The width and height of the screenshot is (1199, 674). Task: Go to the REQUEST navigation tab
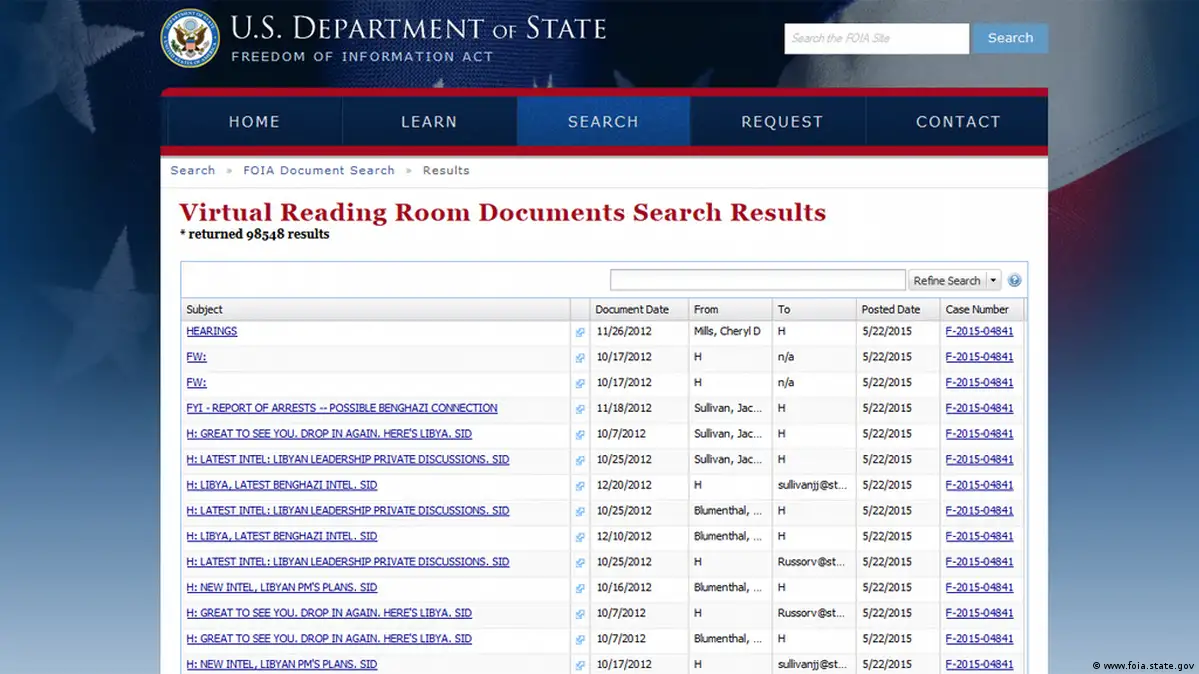[782, 122]
